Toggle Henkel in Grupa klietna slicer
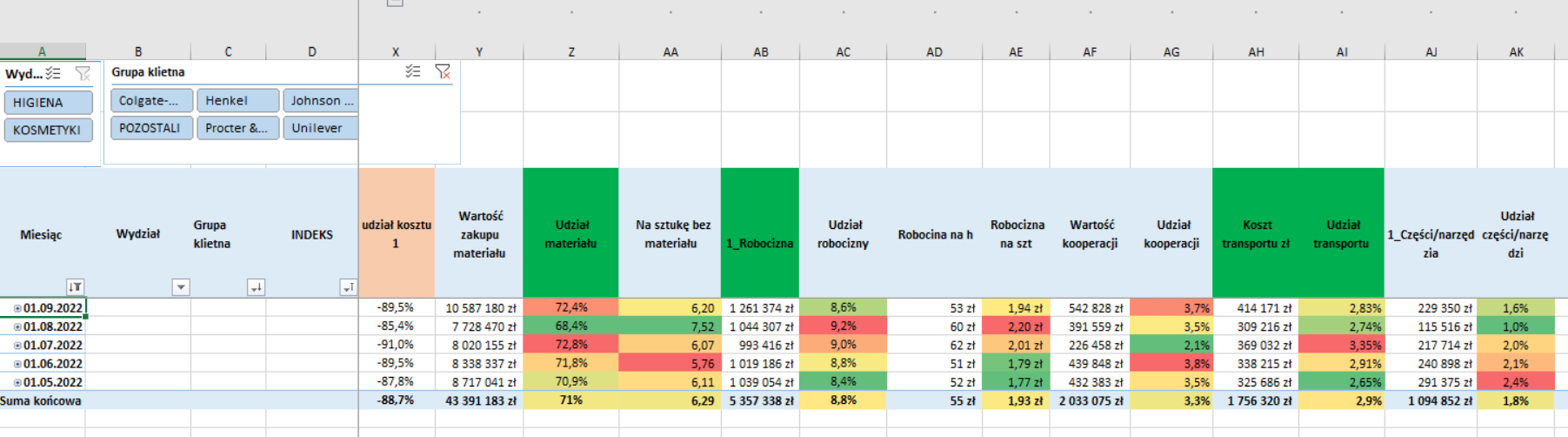The image size is (1568, 437). 237,101
